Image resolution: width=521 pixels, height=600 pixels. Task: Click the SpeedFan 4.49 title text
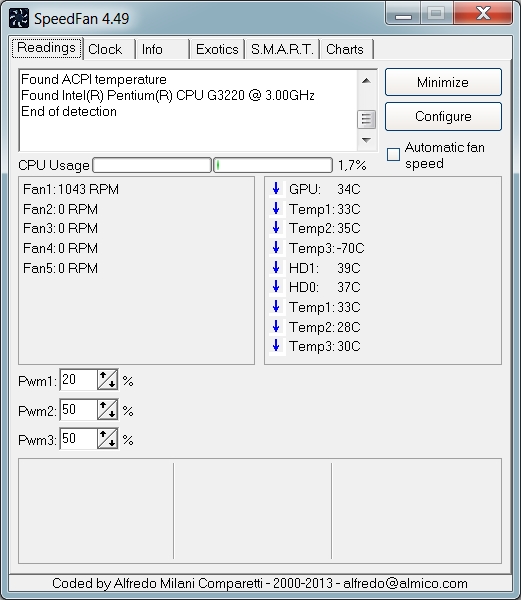tap(81, 19)
